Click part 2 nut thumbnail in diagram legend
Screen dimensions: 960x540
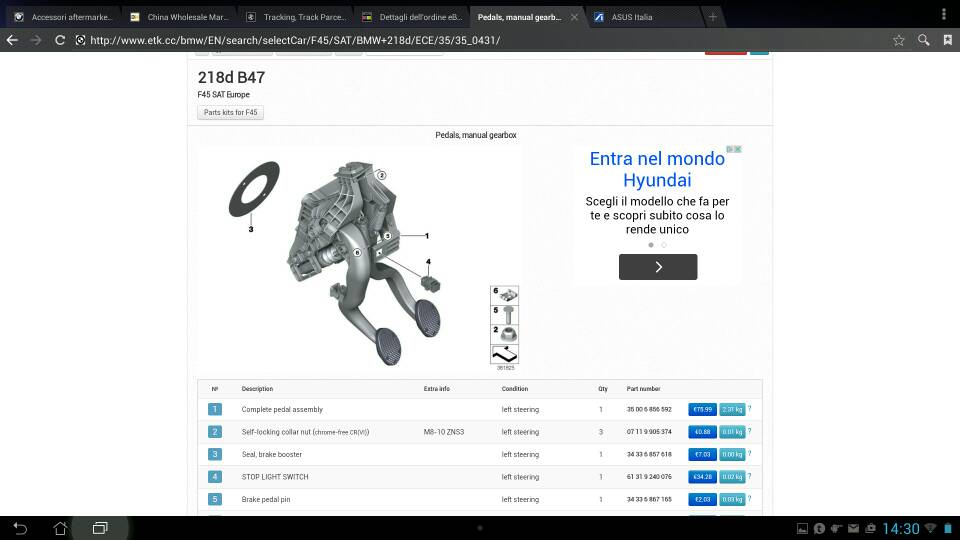[x=504, y=334]
